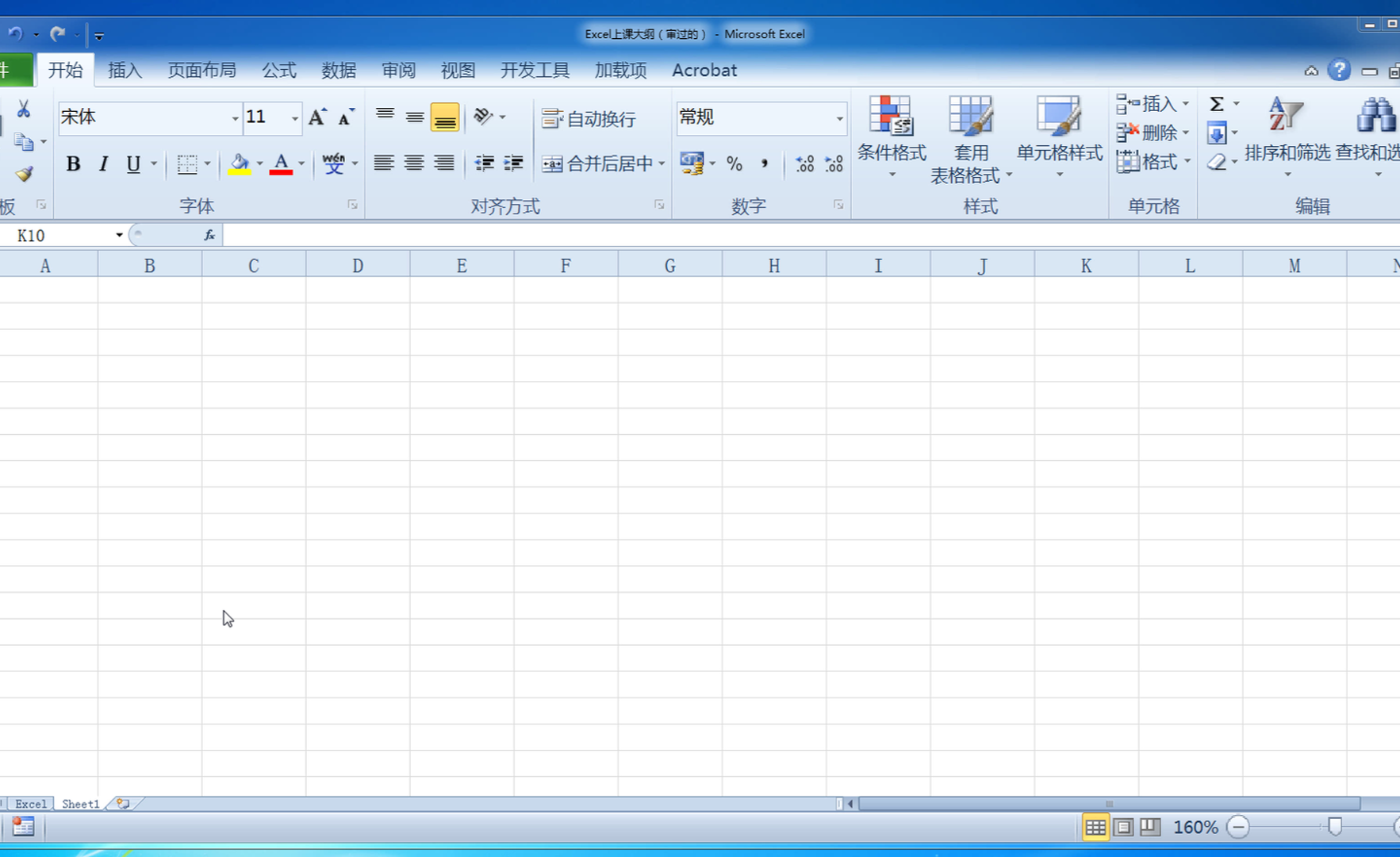Switch to the 数据 ribbon tab

[339, 70]
